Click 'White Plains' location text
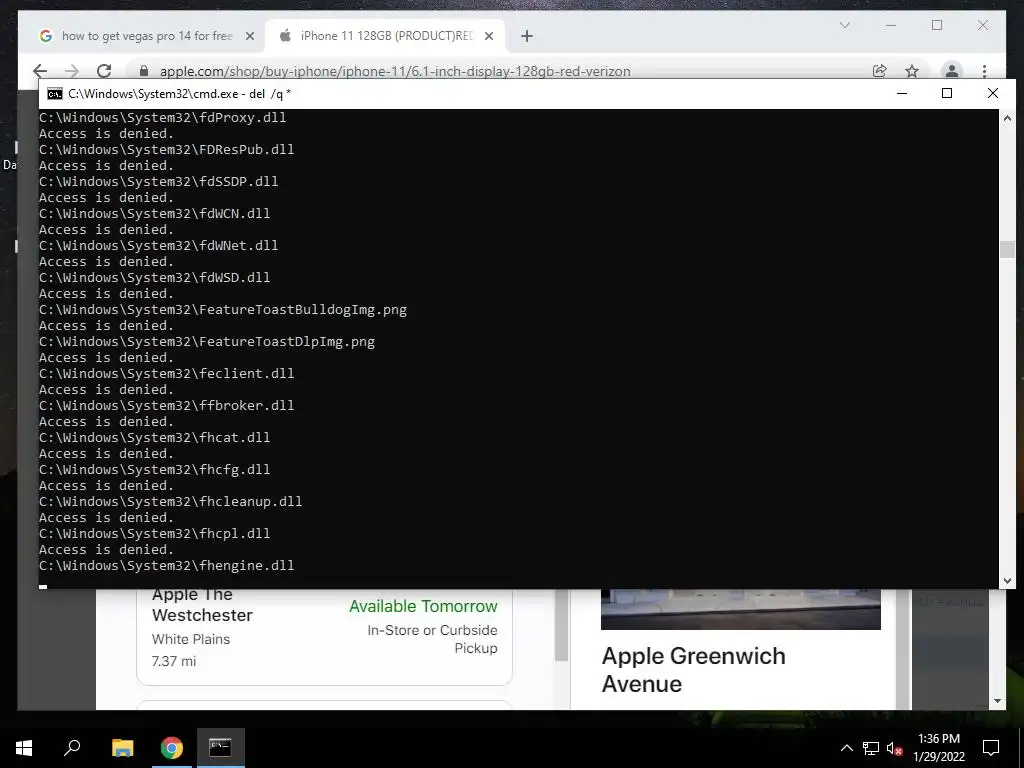The width and height of the screenshot is (1024, 768). coord(191,639)
